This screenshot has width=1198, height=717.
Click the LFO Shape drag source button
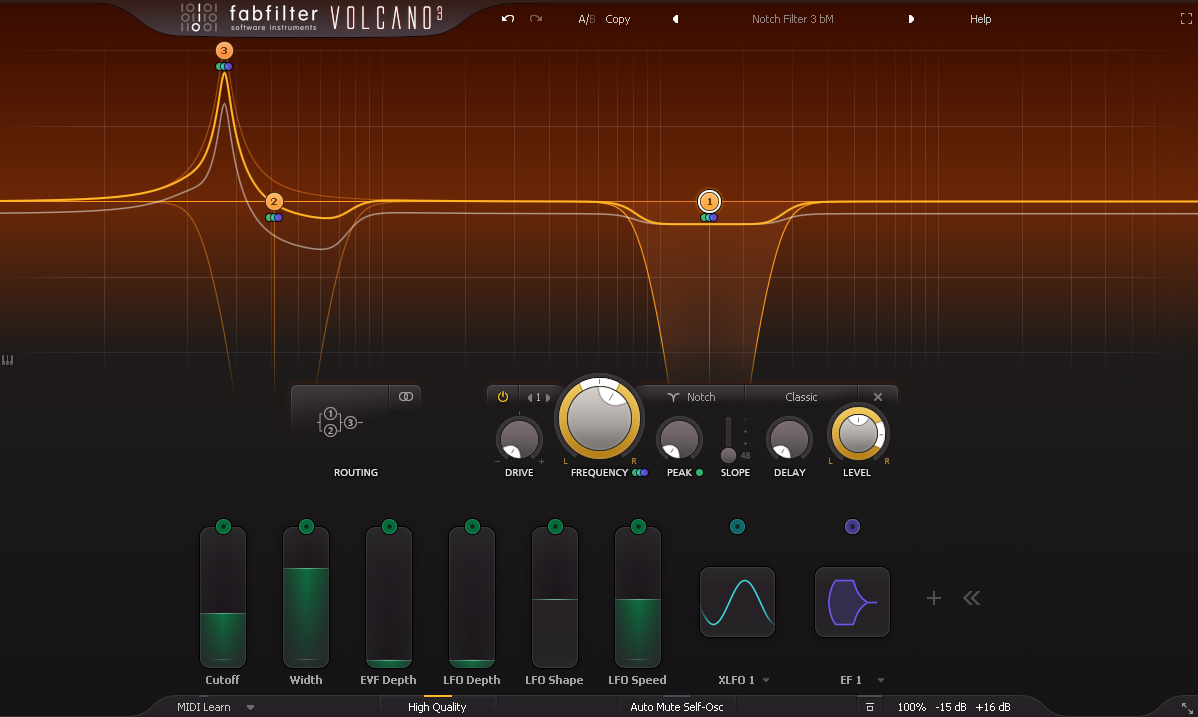click(555, 526)
